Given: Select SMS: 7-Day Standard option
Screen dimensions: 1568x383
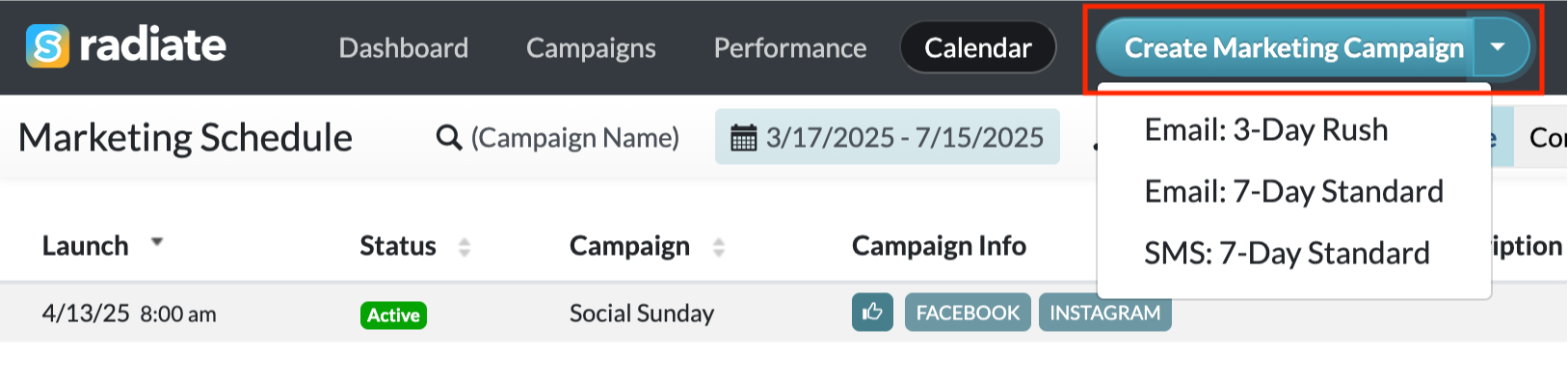Looking at the screenshot, I should tap(1287, 253).
